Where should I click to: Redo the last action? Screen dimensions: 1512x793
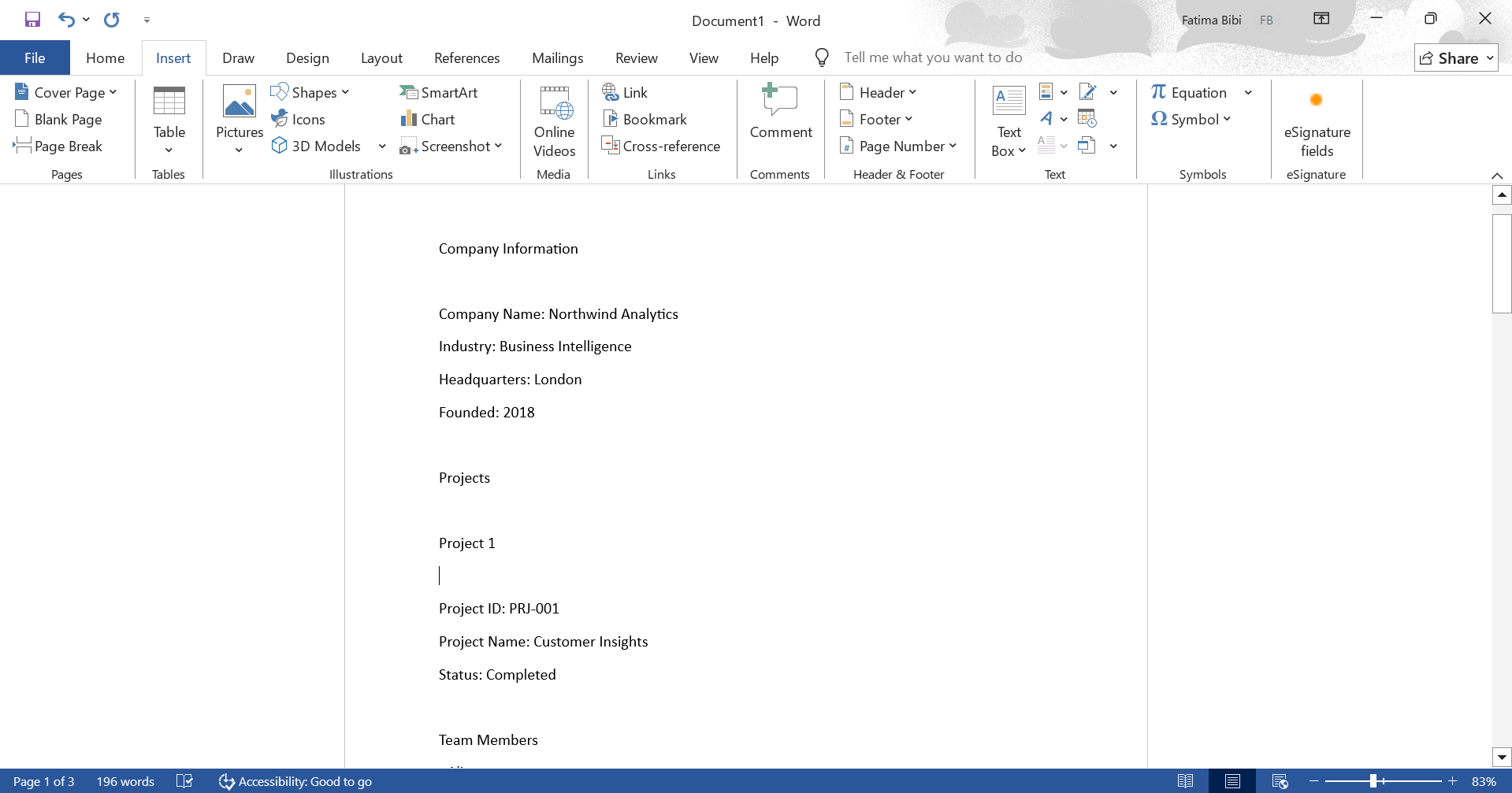[112, 20]
